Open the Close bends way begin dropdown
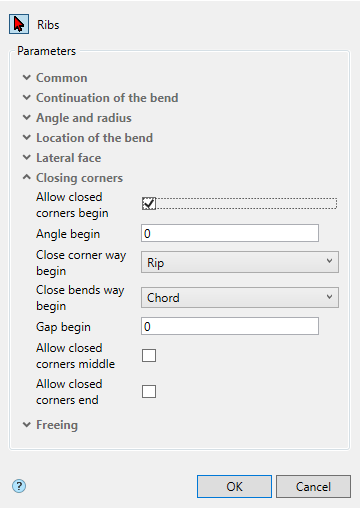Screen dimensions: 360x508 240,297
